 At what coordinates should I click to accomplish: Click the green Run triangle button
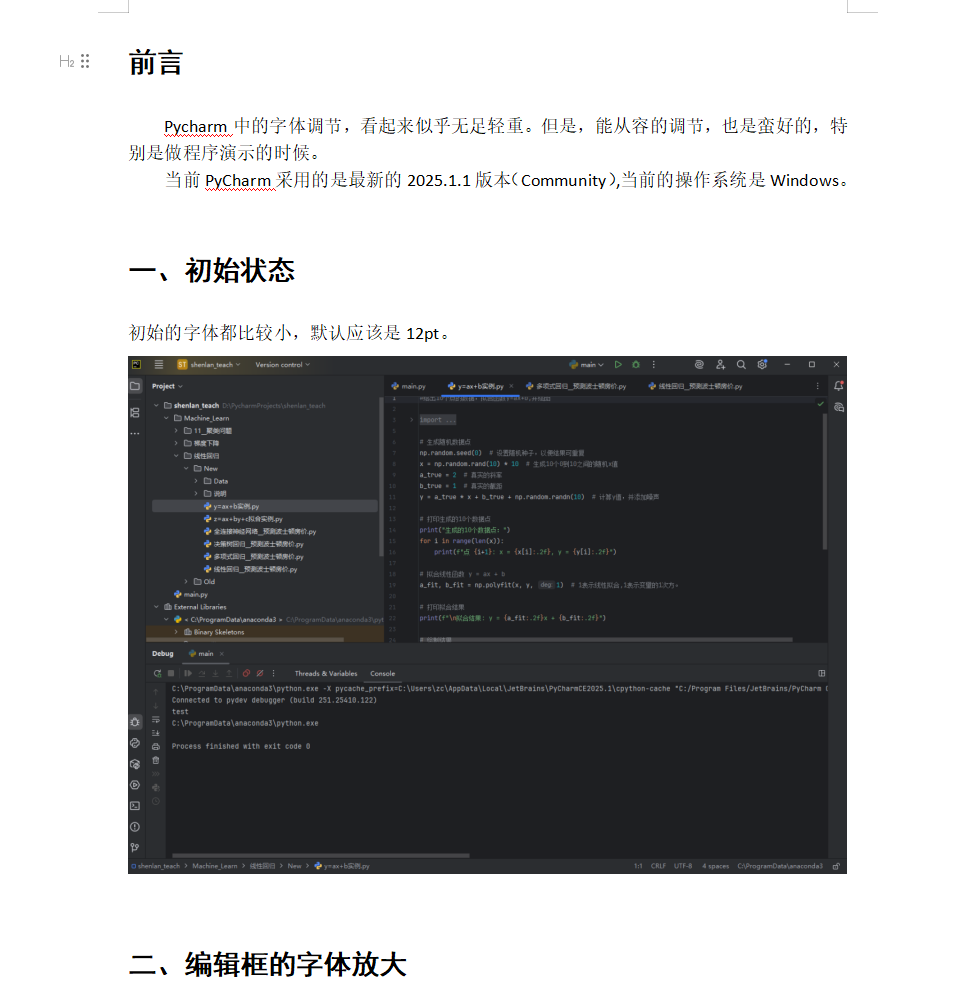click(x=618, y=365)
